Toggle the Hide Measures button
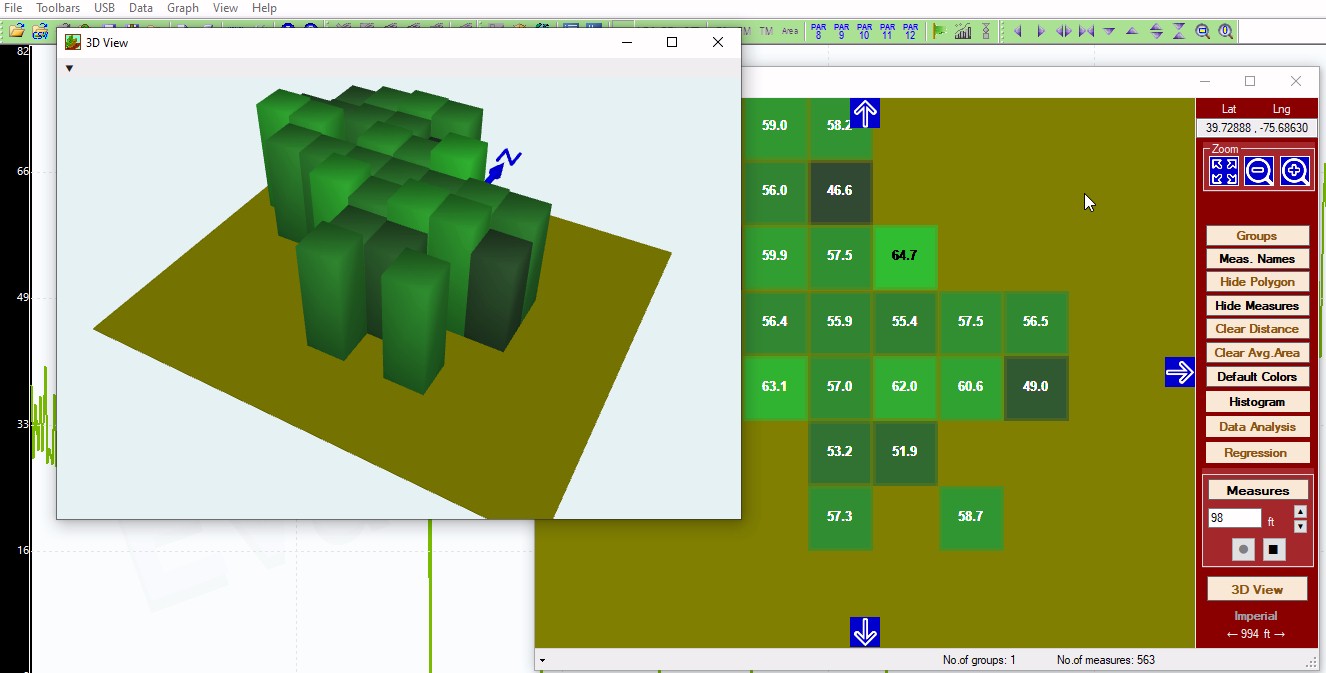This screenshot has height=673, width=1326. [1257, 305]
